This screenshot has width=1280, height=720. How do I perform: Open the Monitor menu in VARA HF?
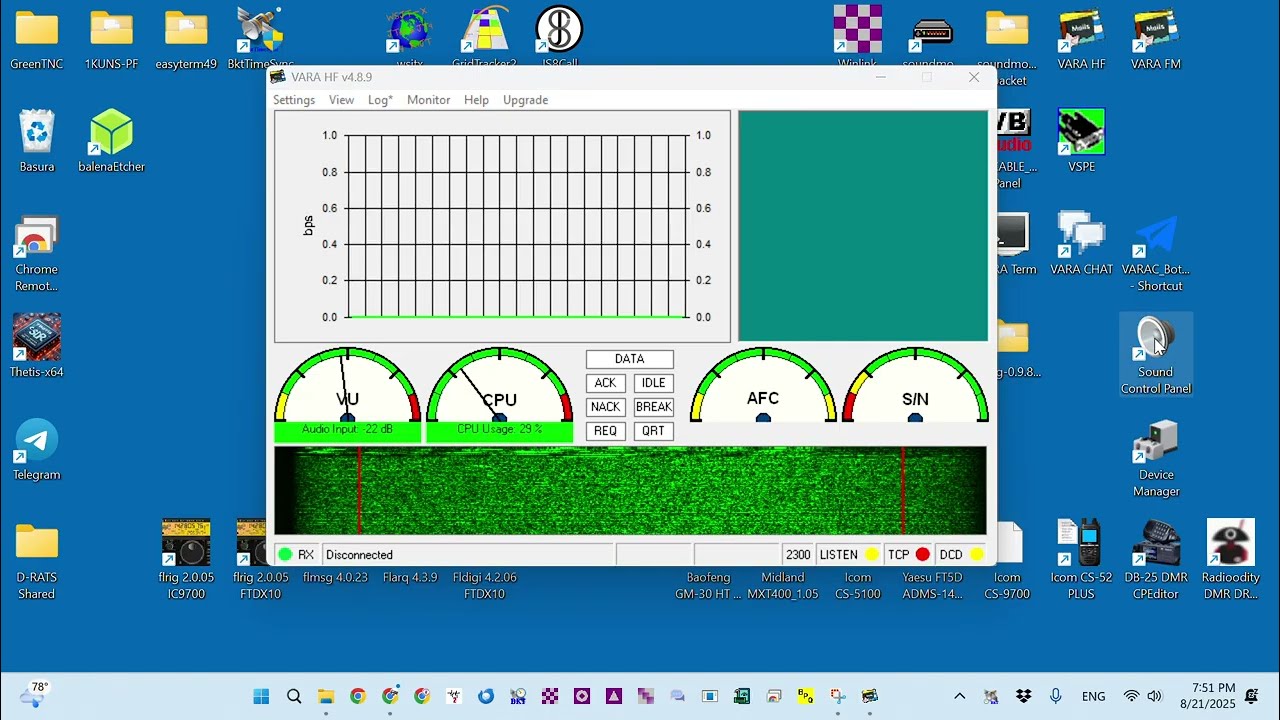(x=428, y=100)
